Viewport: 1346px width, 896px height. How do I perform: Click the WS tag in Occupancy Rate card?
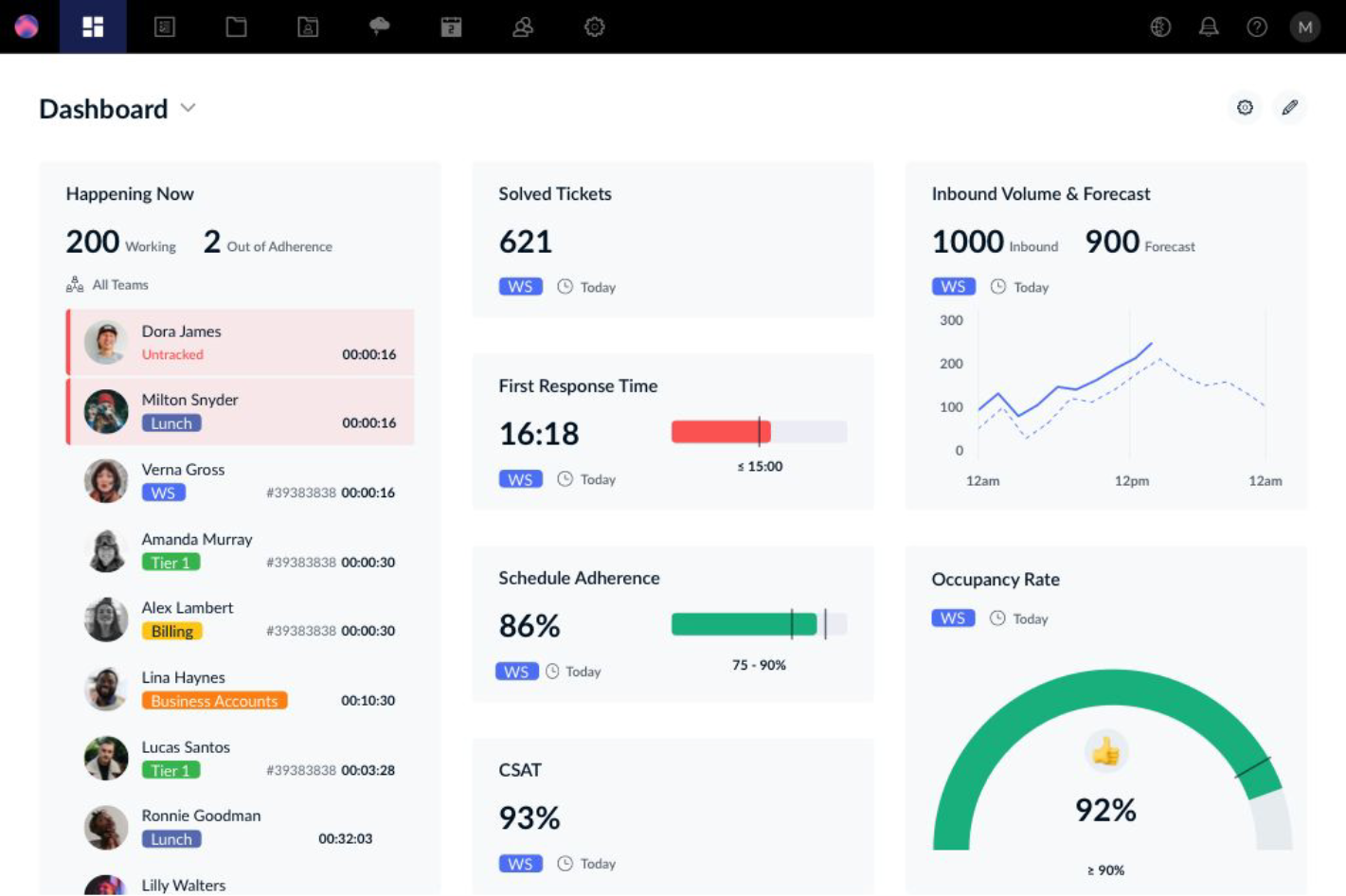tap(953, 618)
